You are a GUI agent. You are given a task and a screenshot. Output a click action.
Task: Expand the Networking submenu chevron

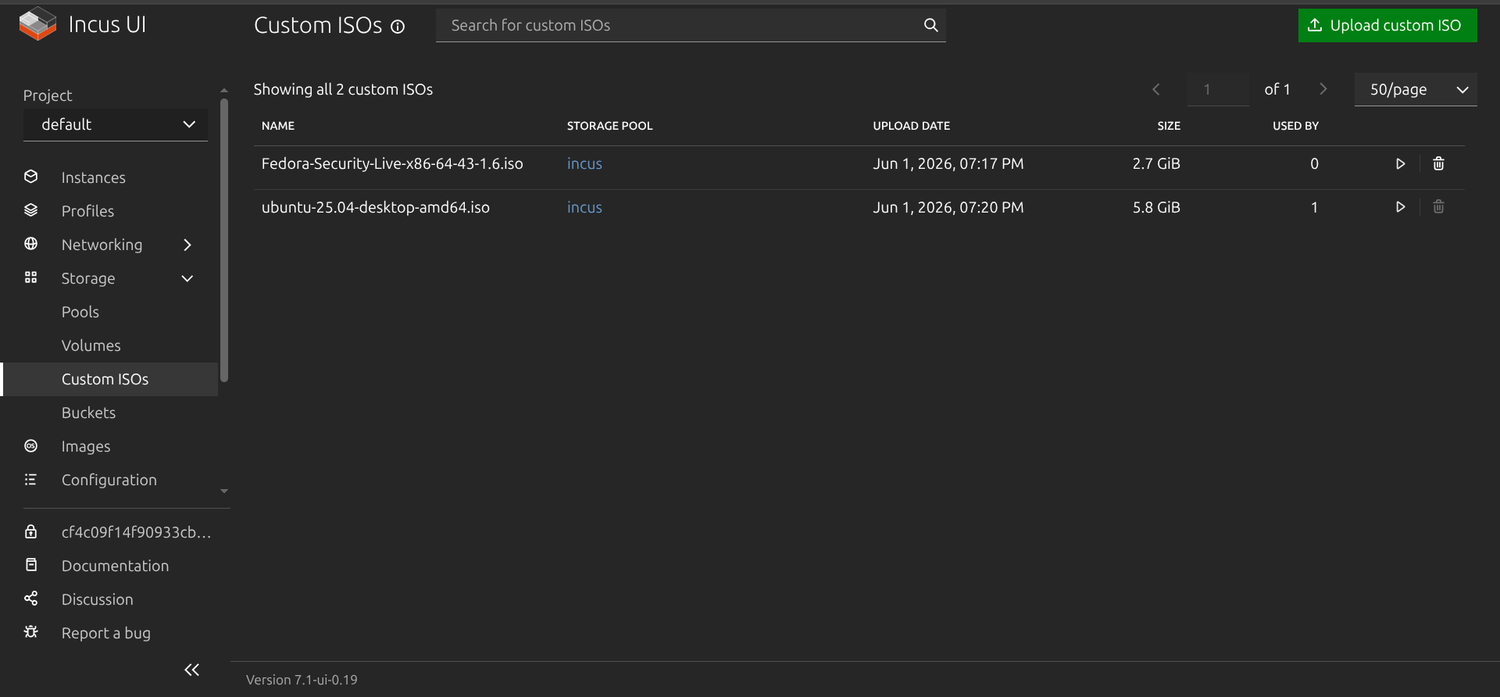187,245
